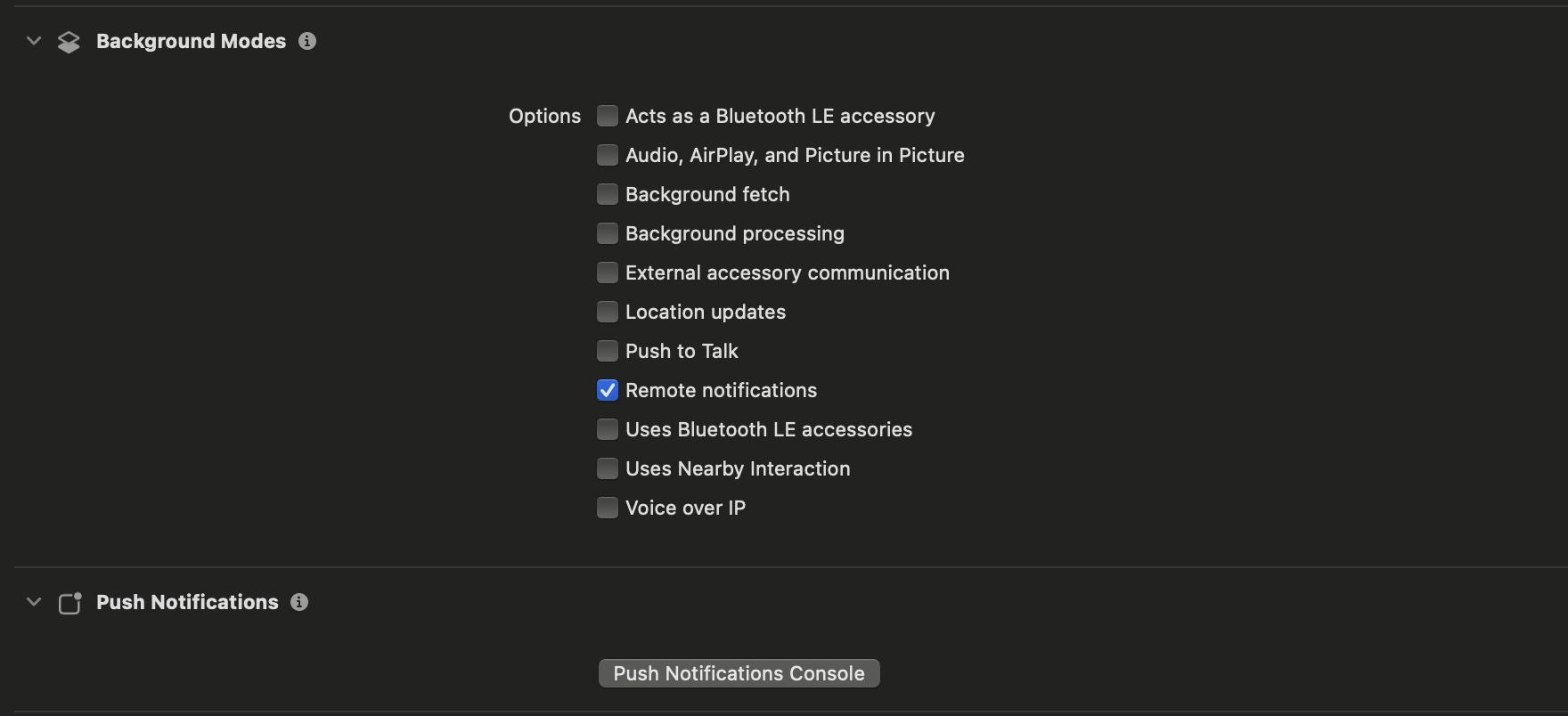Turn on Background processing mode
Viewport: 1568px width, 716px height.
point(608,233)
